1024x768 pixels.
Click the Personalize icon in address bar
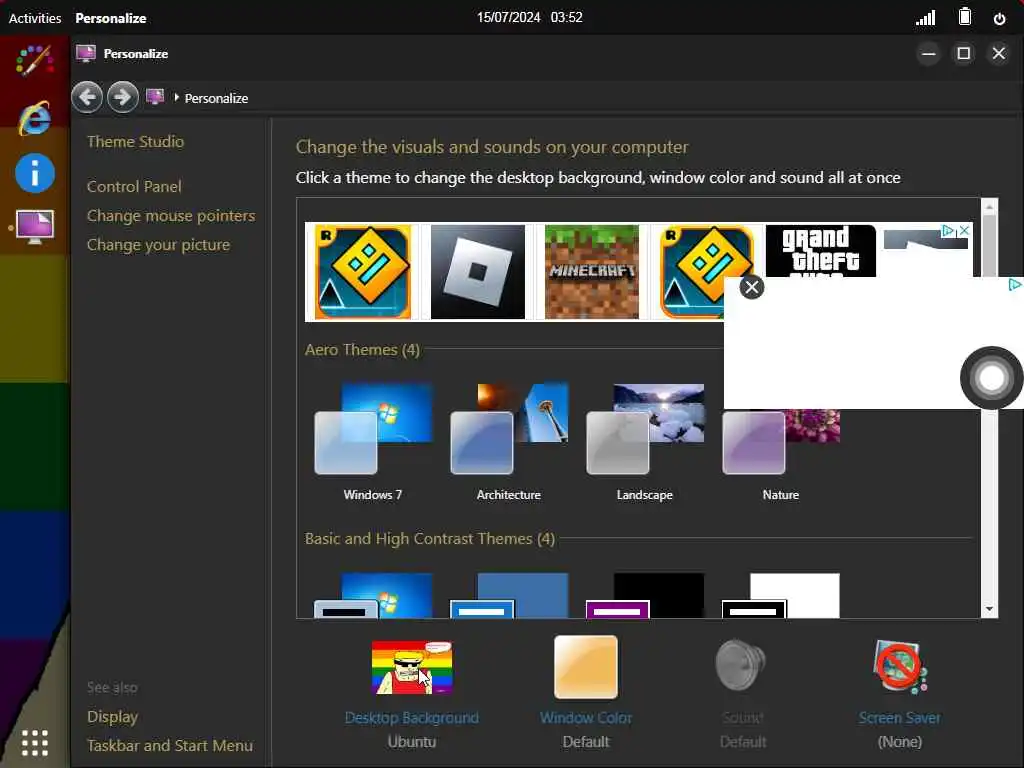click(x=155, y=97)
